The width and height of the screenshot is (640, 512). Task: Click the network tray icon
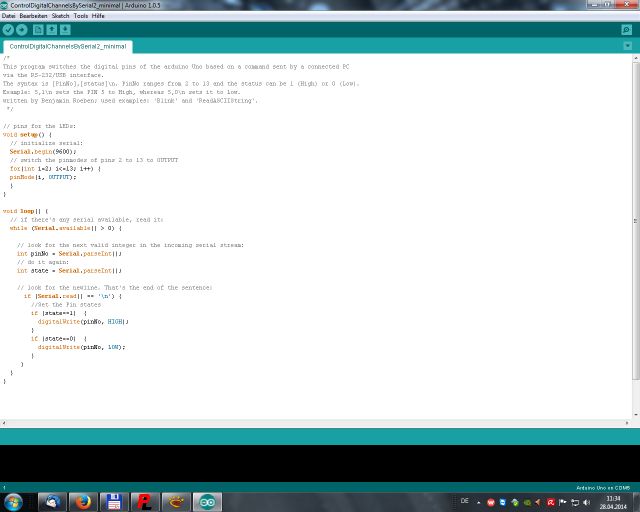coord(575,503)
